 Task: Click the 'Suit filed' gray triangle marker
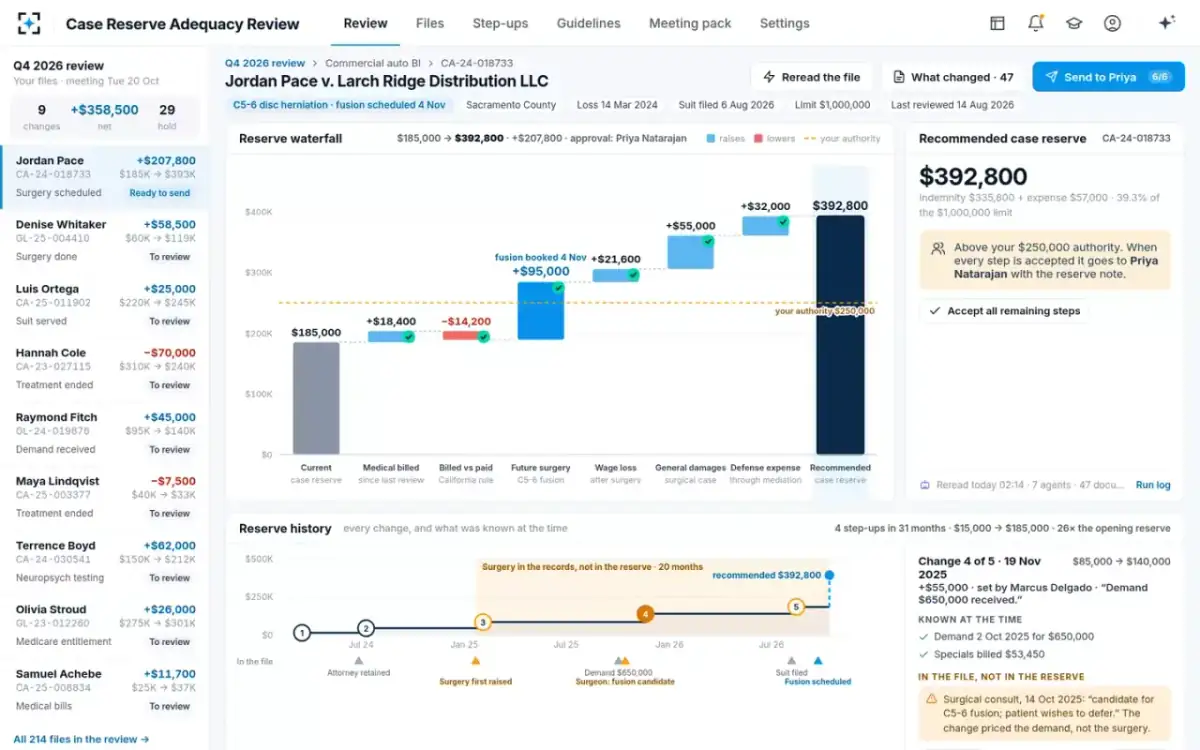click(x=791, y=660)
